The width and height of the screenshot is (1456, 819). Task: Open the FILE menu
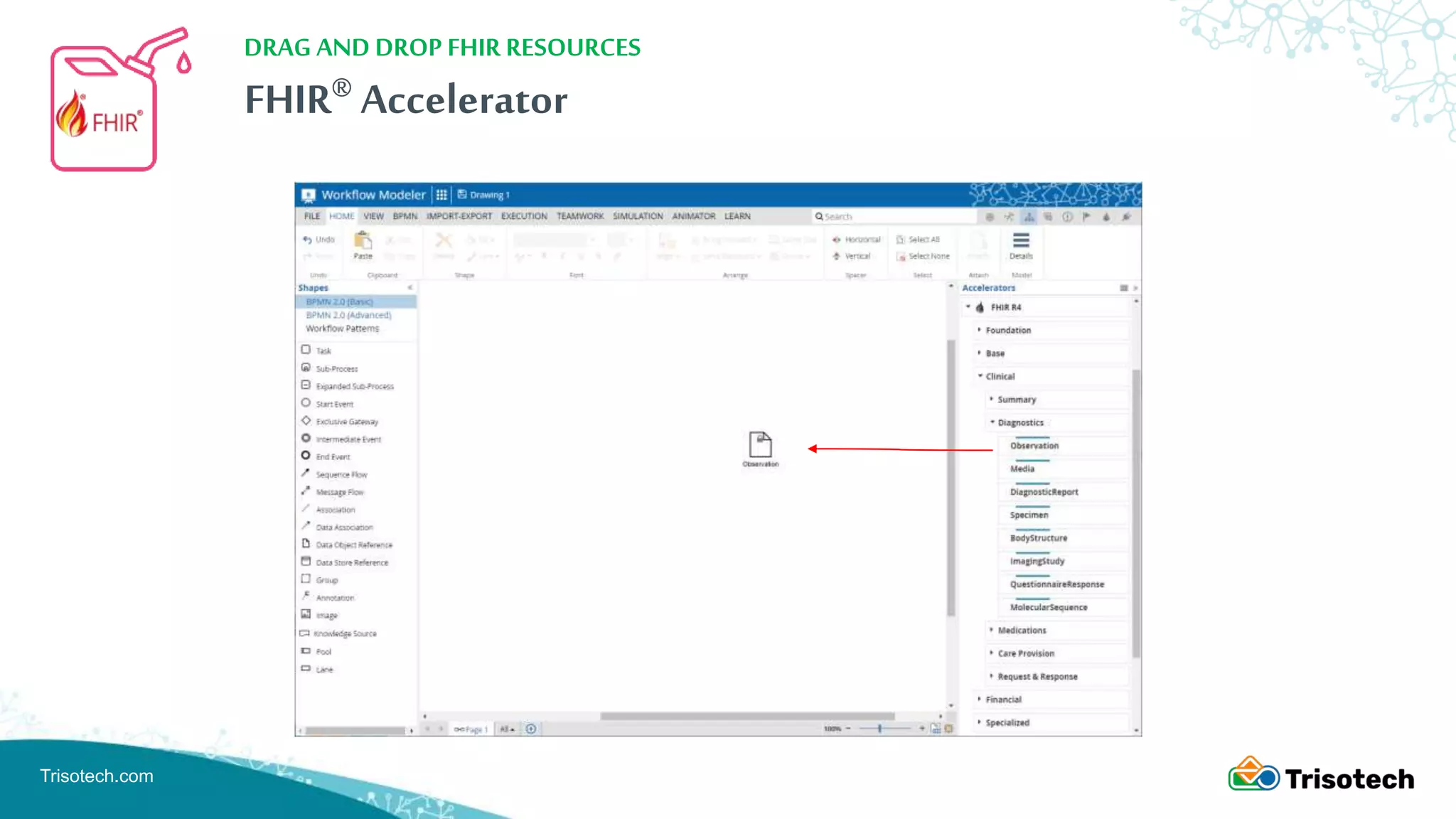point(312,216)
